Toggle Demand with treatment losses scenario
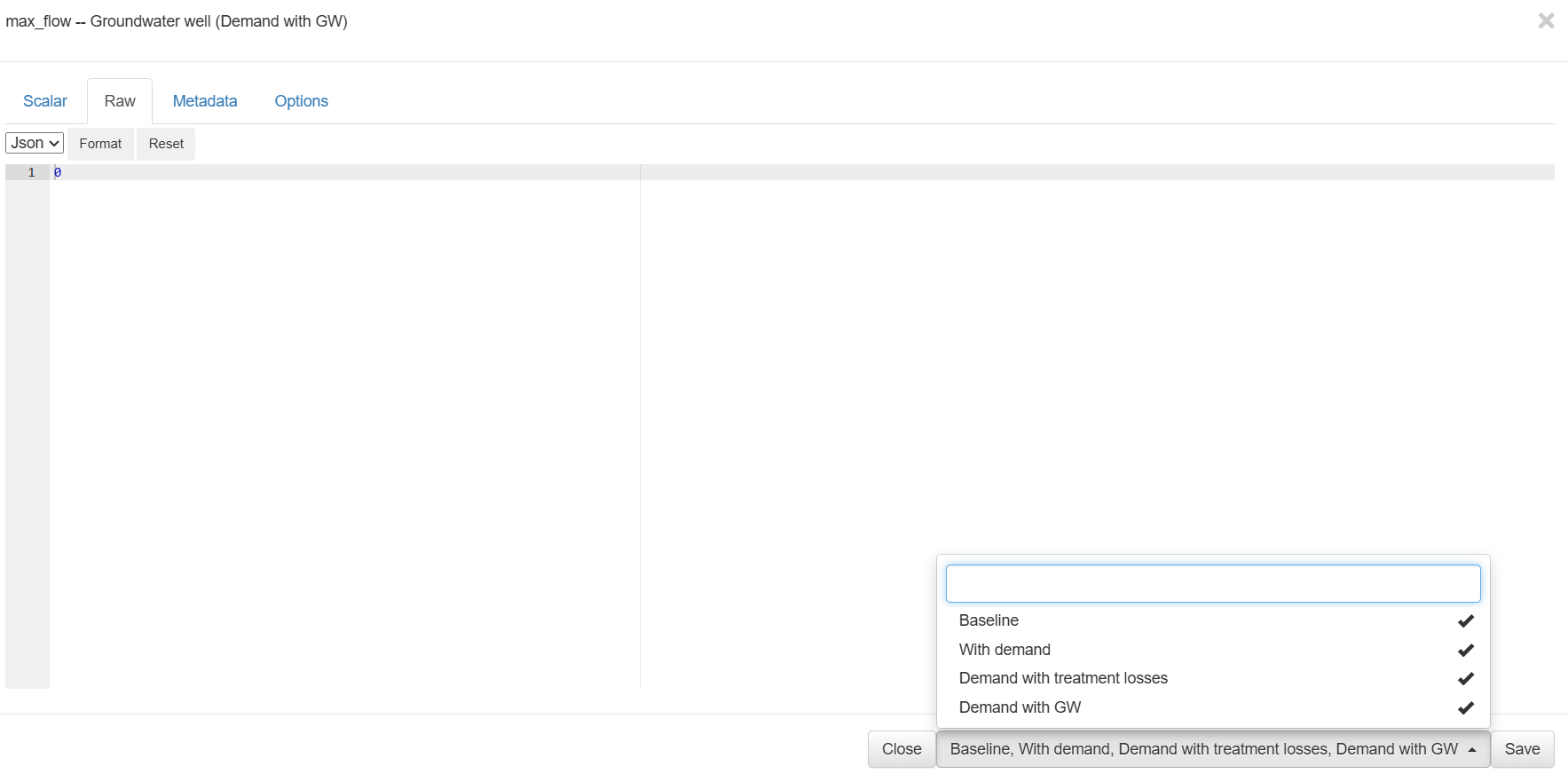This screenshot has width=1568, height=774. (1063, 678)
